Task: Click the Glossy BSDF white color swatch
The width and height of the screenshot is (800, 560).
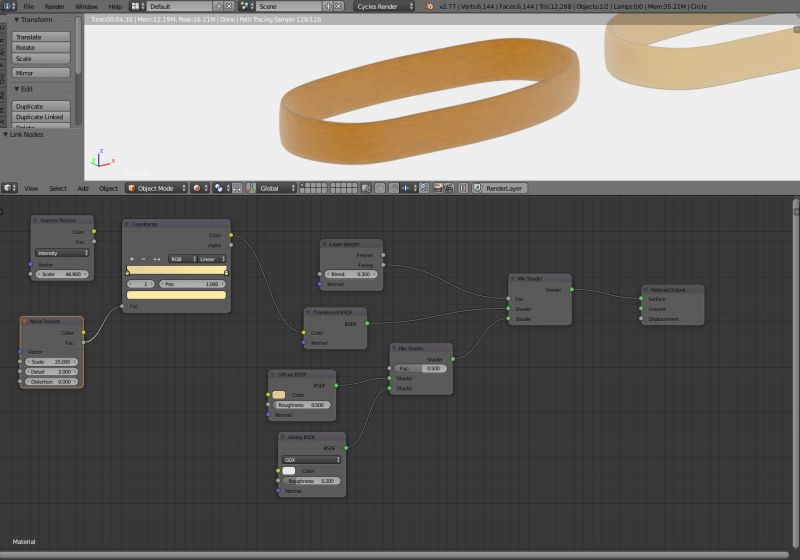Action: coord(289,471)
